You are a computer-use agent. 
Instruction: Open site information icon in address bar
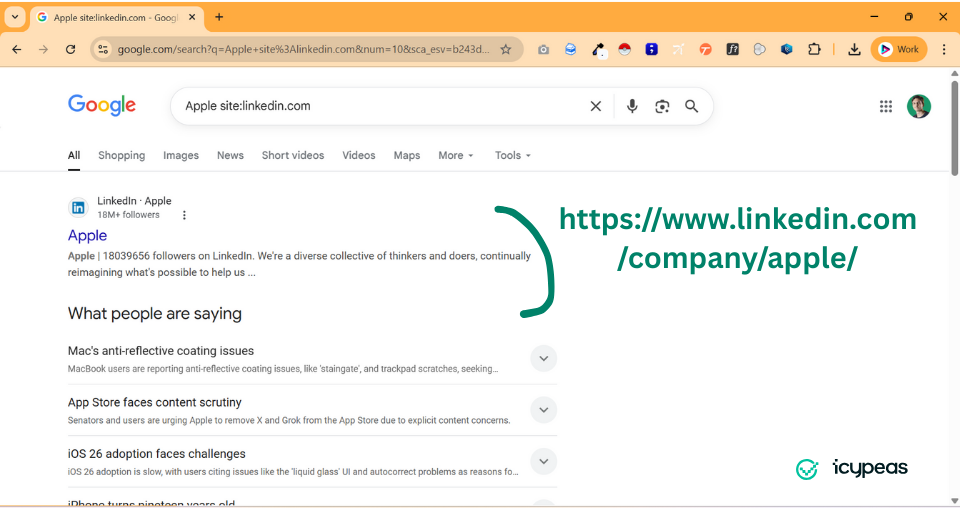[x=103, y=50]
